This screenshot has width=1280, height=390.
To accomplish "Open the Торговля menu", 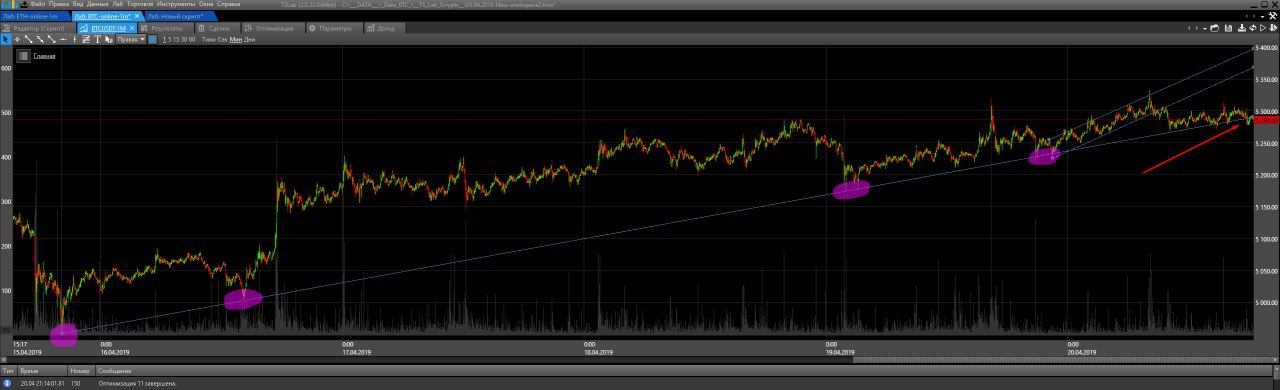I will coord(140,4).
